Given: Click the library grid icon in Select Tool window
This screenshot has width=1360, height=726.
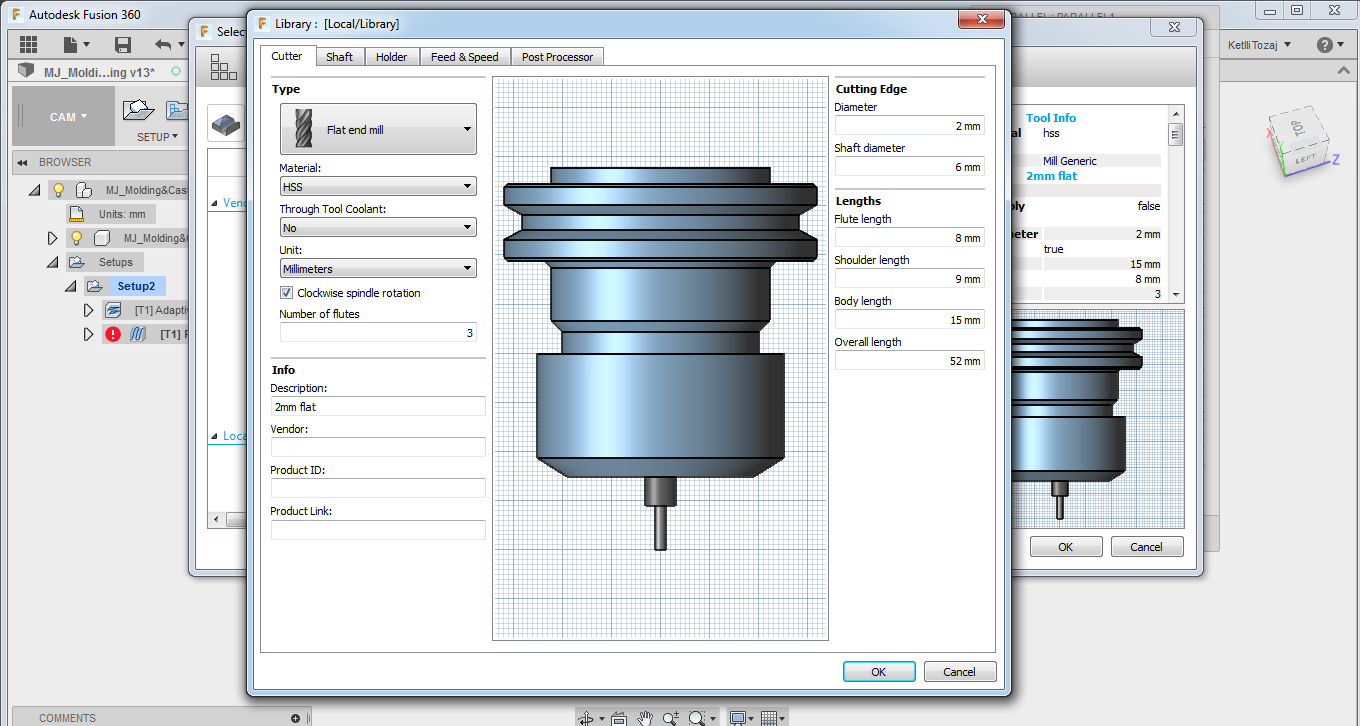Looking at the screenshot, I should click(x=223, y=68).
